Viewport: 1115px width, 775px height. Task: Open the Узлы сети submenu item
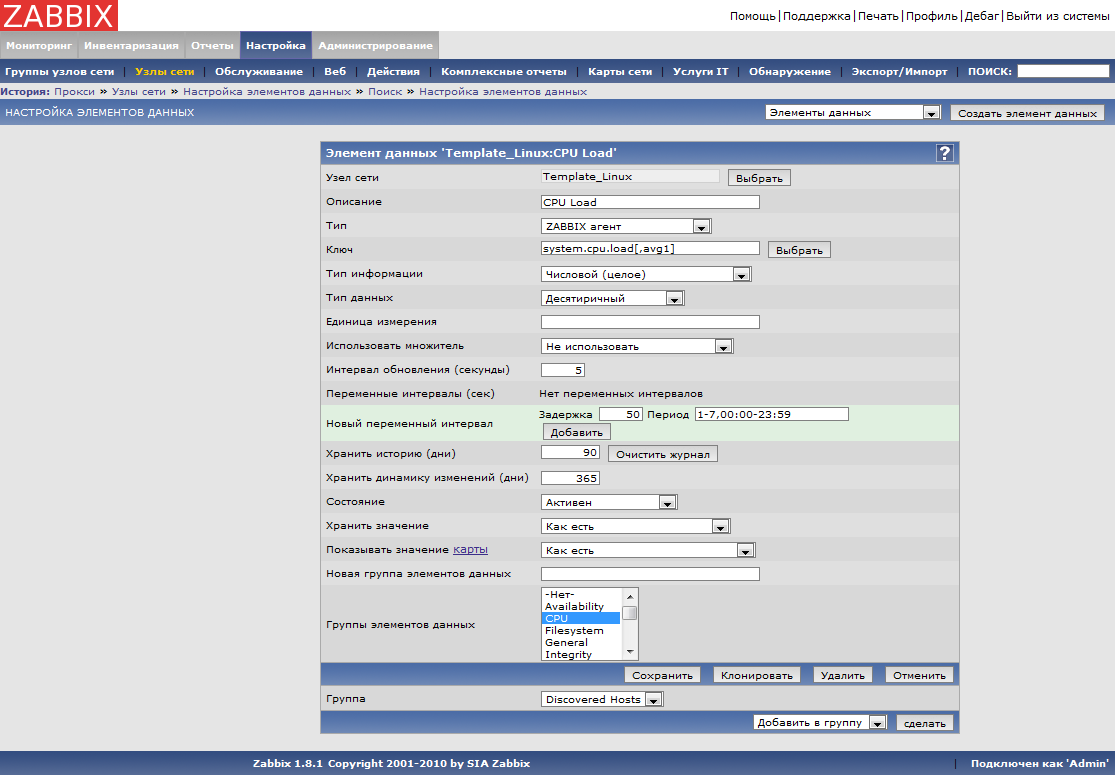pyautogui.click(x=164, y=72)
